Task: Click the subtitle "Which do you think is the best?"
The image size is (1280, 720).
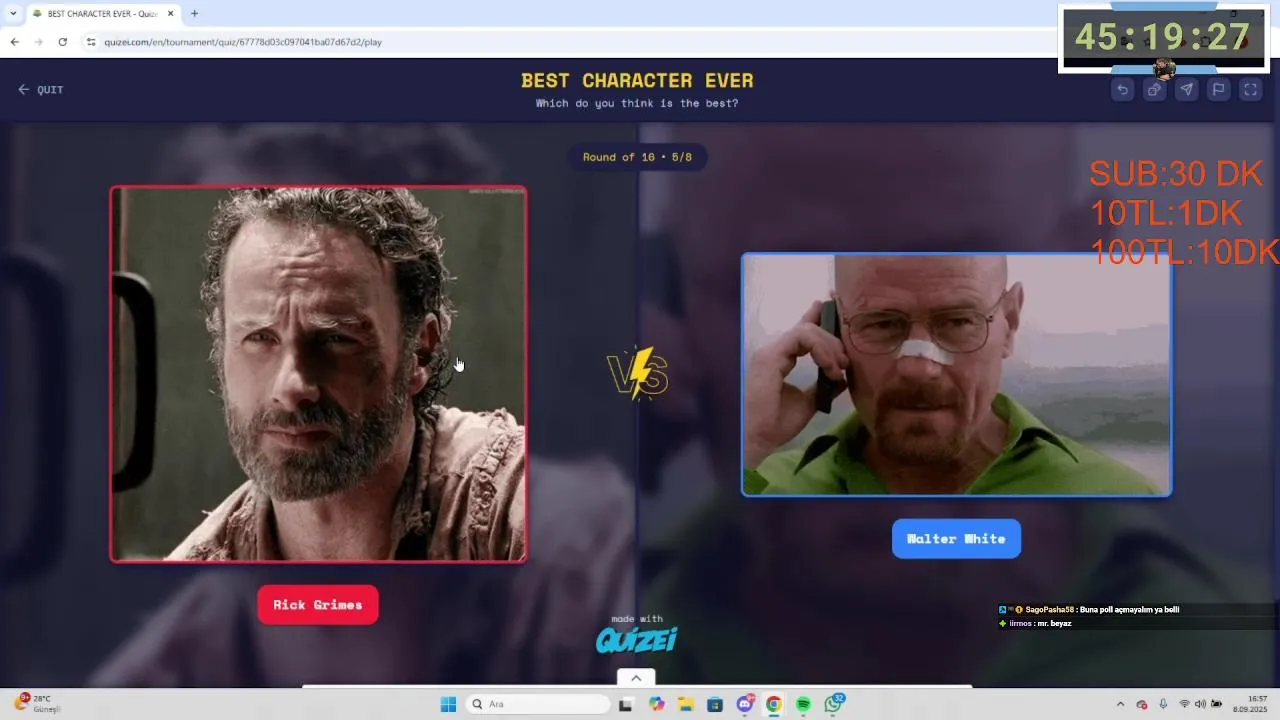Action: 637,103
